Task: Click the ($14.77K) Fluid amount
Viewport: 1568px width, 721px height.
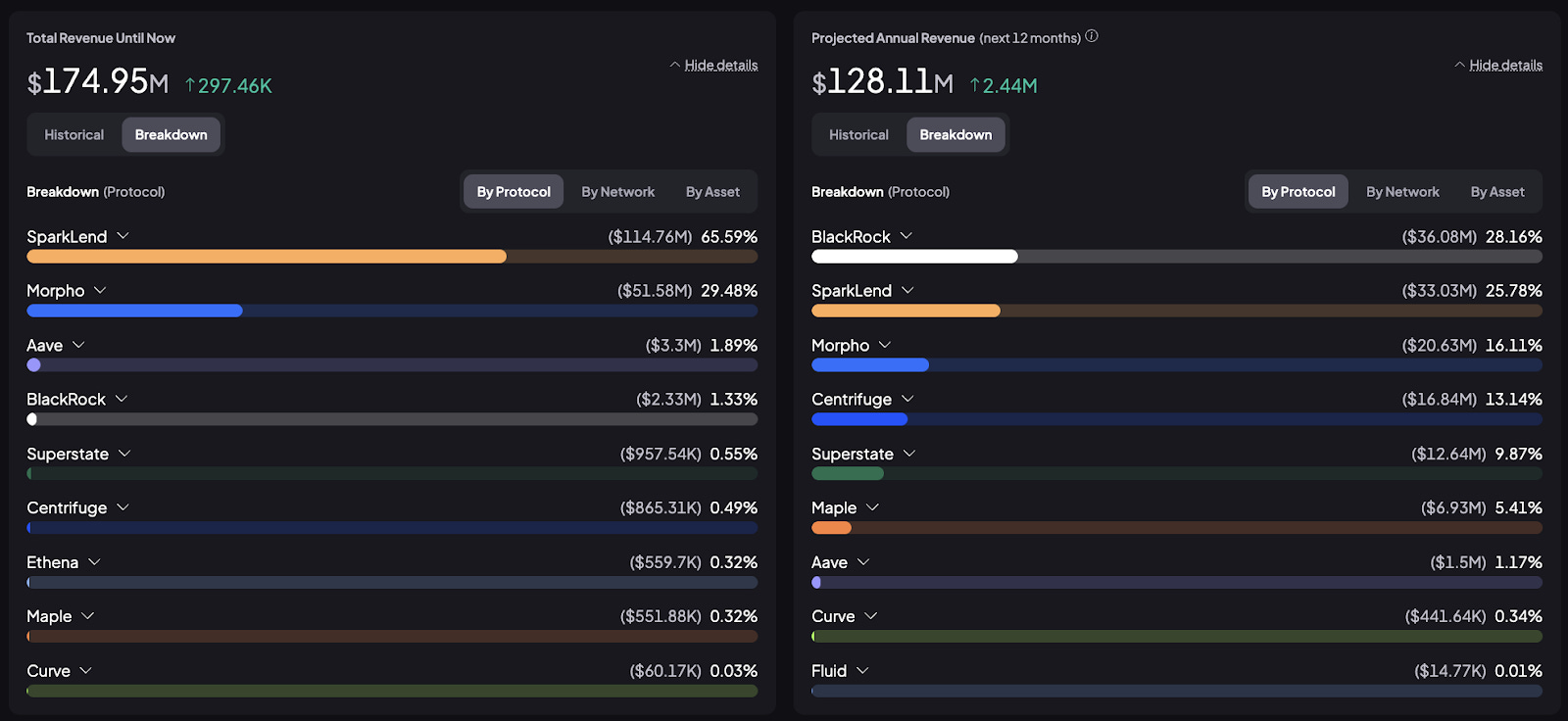Action: coord(1450,671)
